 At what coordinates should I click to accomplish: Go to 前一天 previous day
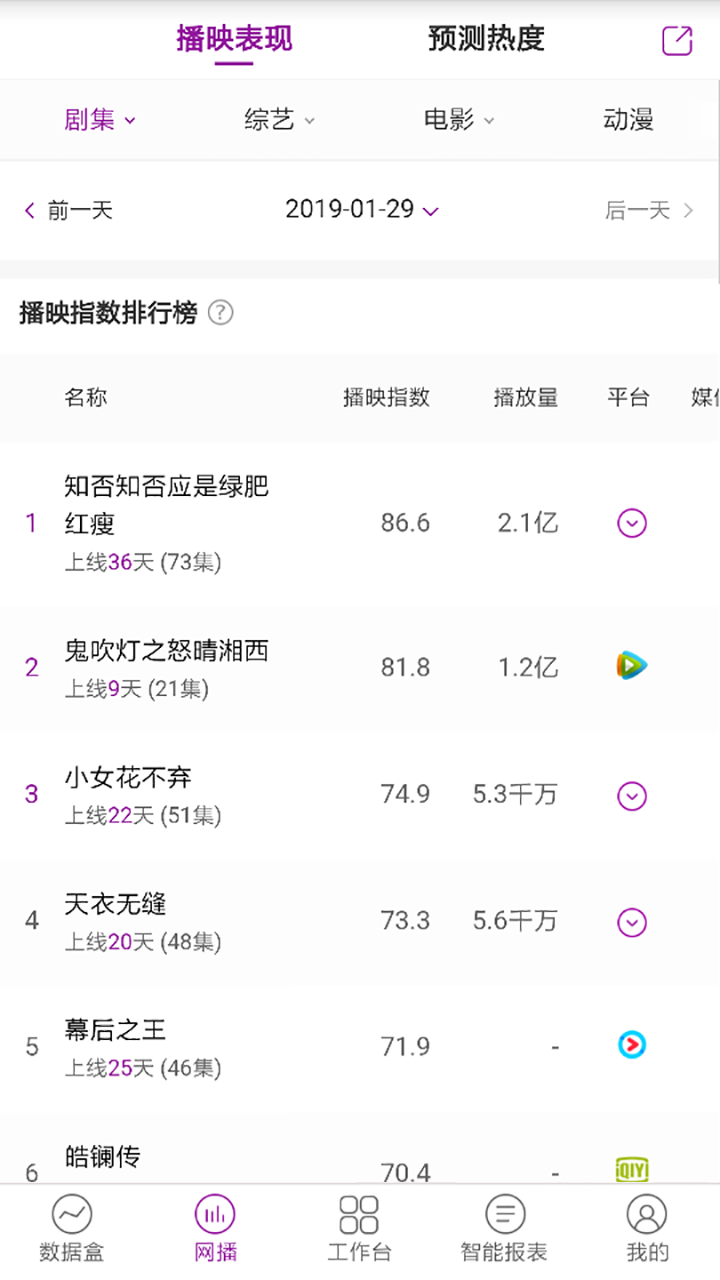[68, 210]
